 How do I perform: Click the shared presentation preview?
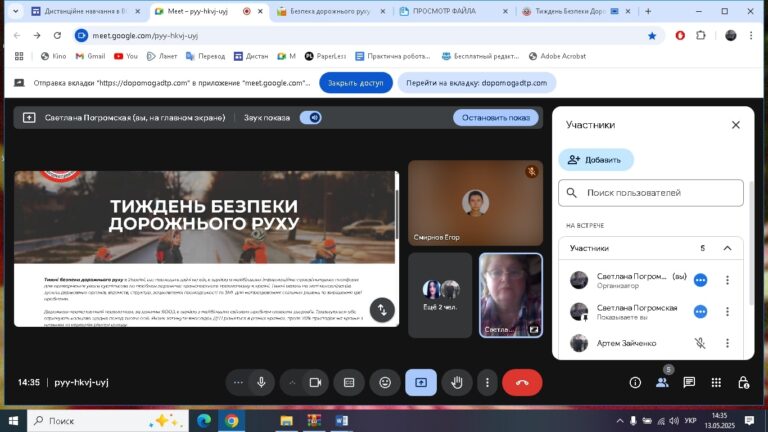[x=206, y=249]
